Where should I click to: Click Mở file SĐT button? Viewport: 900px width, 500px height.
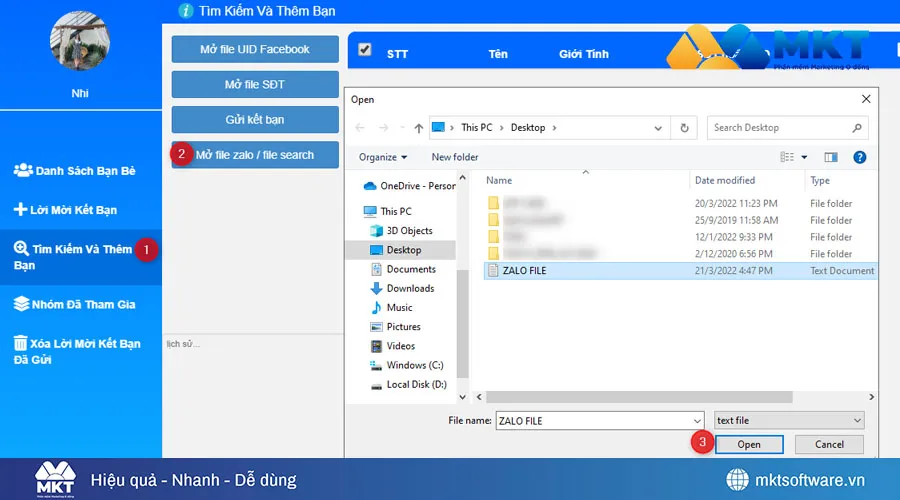[255, 84]
